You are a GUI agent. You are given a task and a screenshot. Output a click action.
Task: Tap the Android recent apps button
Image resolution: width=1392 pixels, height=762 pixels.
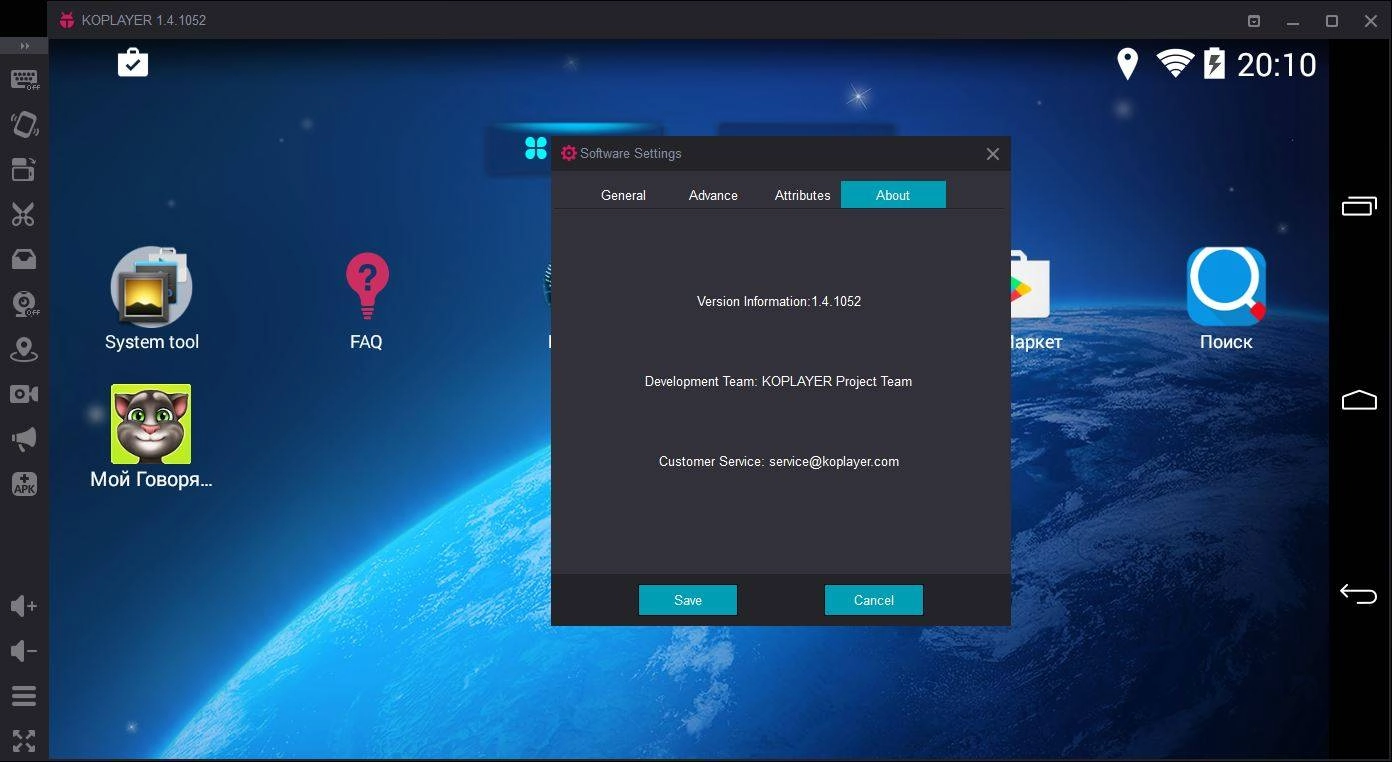click(x=1359, y=206)
